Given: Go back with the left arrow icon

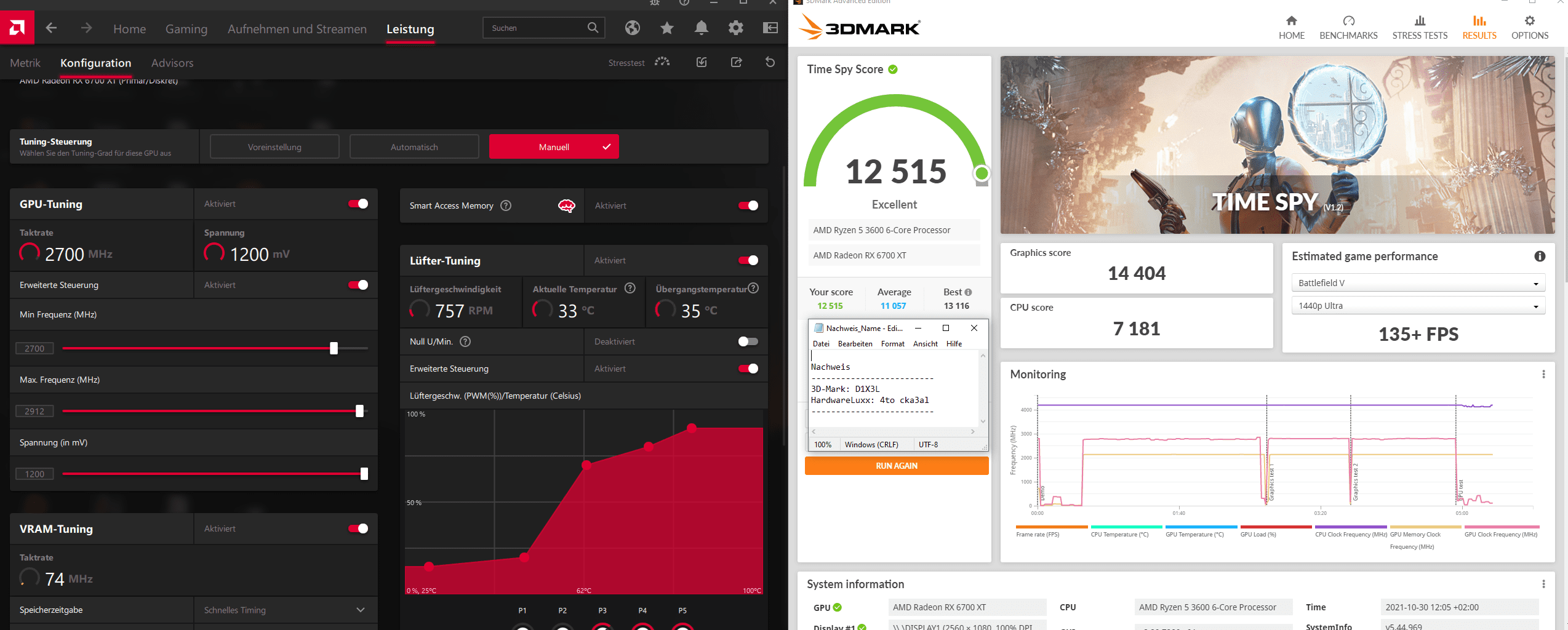Looking at the screenshot, I should pyautogui.click(x=51, y=28).
